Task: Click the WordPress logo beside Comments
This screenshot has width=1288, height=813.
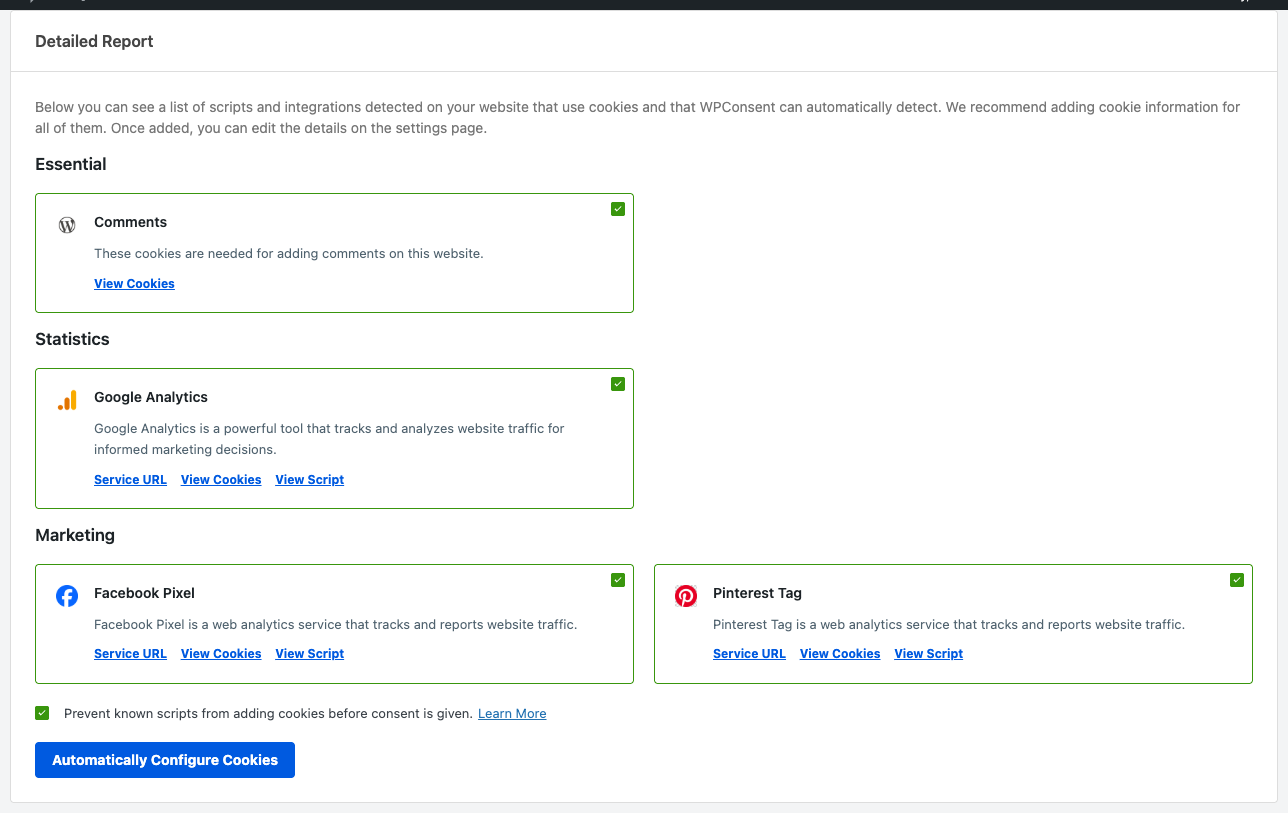Action: point(66,225)
